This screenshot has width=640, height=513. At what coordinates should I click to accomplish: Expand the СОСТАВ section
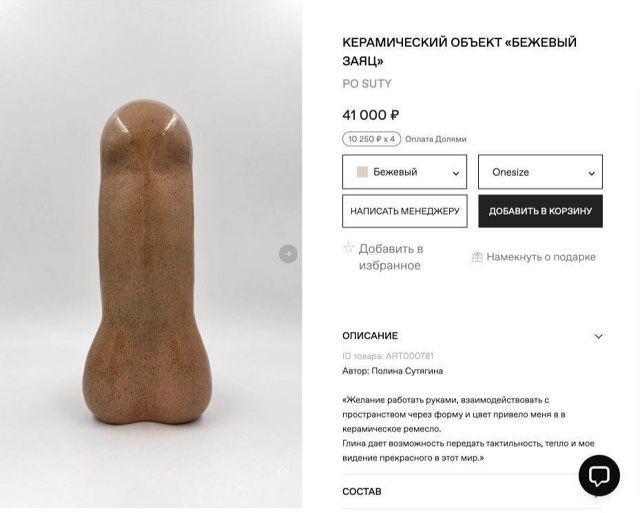click(472, 491)
